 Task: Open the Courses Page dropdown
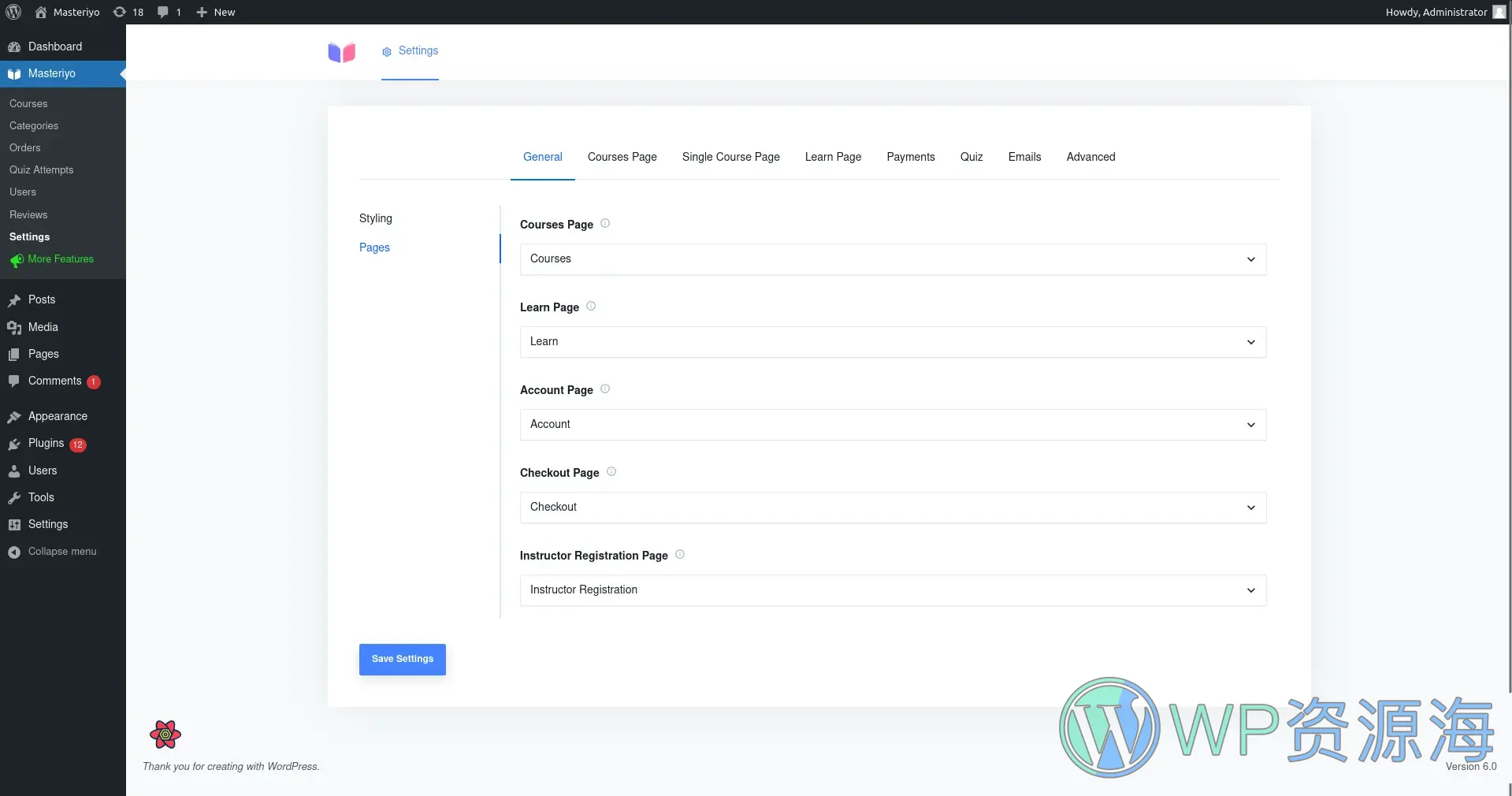click(892, 259)
